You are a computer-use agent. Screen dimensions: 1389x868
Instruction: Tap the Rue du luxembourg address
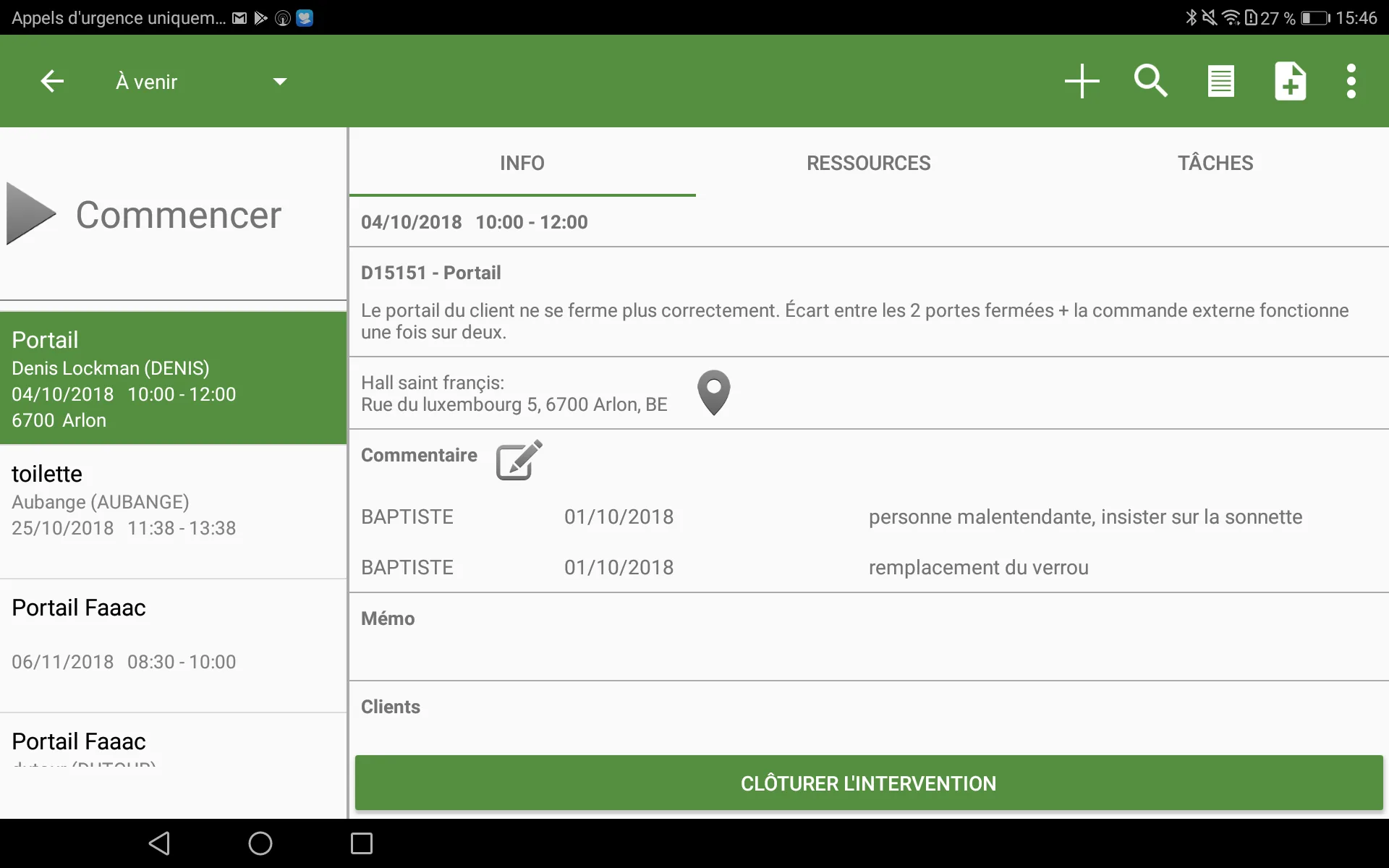[514, 404]
